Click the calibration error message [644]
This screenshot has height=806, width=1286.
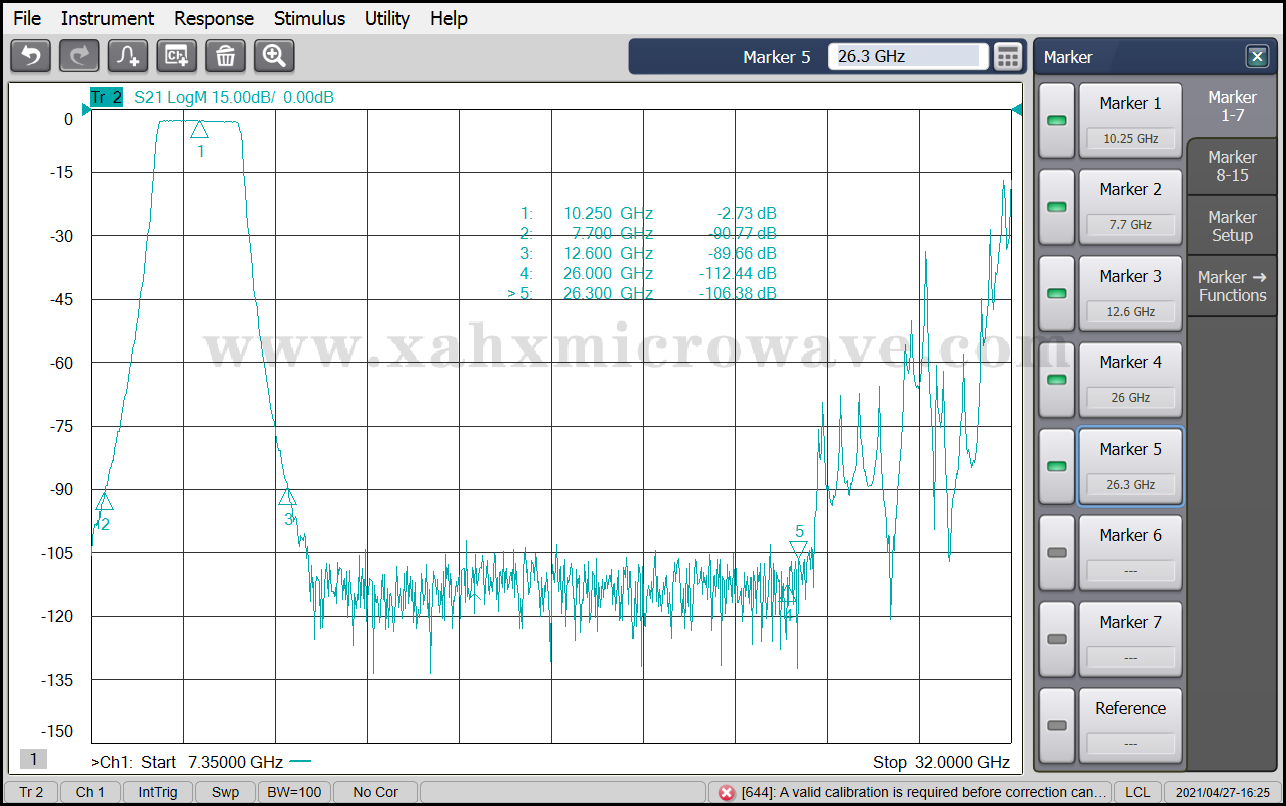923,792
